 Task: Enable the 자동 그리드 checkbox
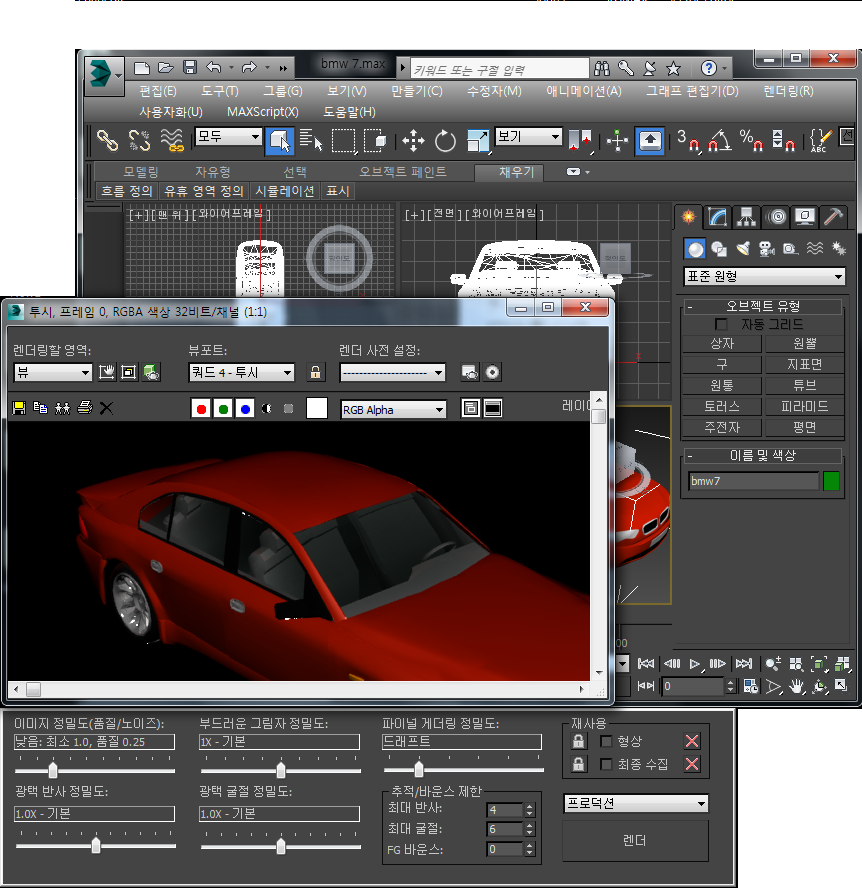click(721, 325)
